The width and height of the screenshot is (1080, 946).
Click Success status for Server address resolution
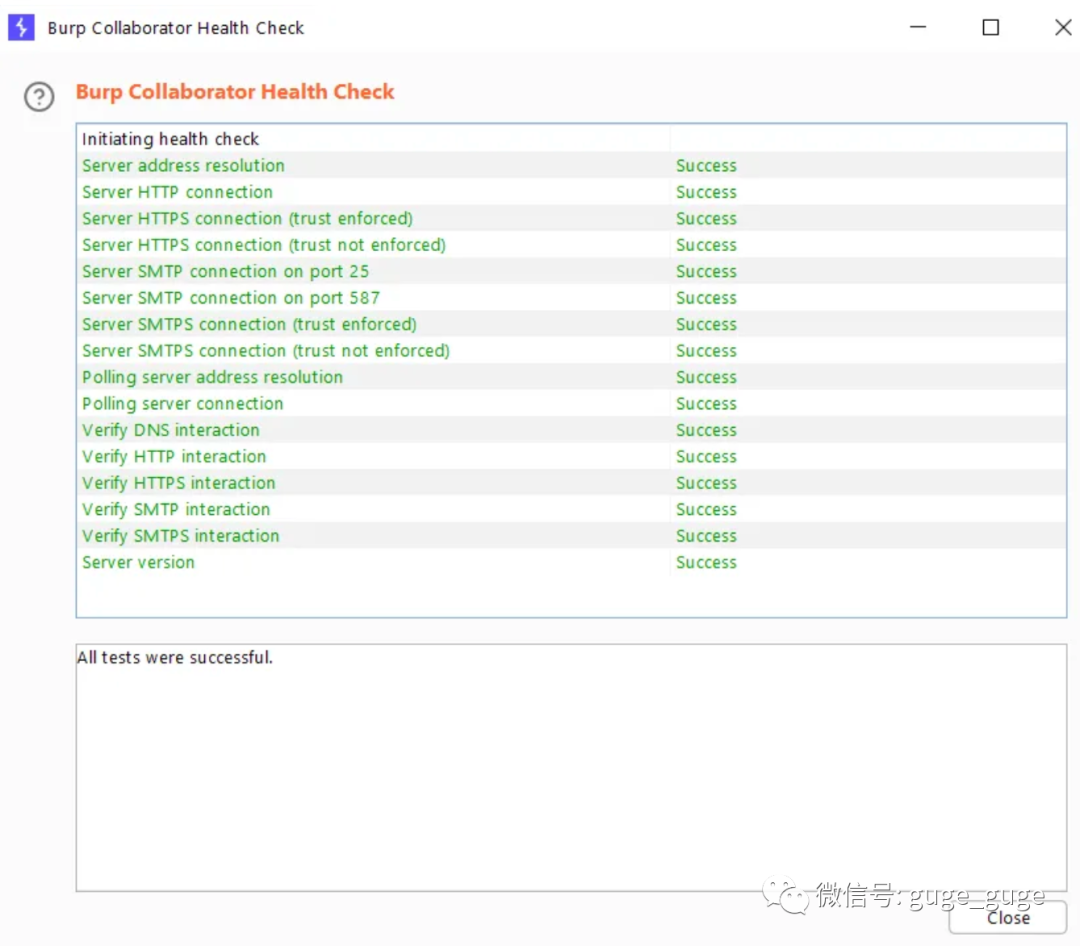pyautogui.click(x=706, y=165)
